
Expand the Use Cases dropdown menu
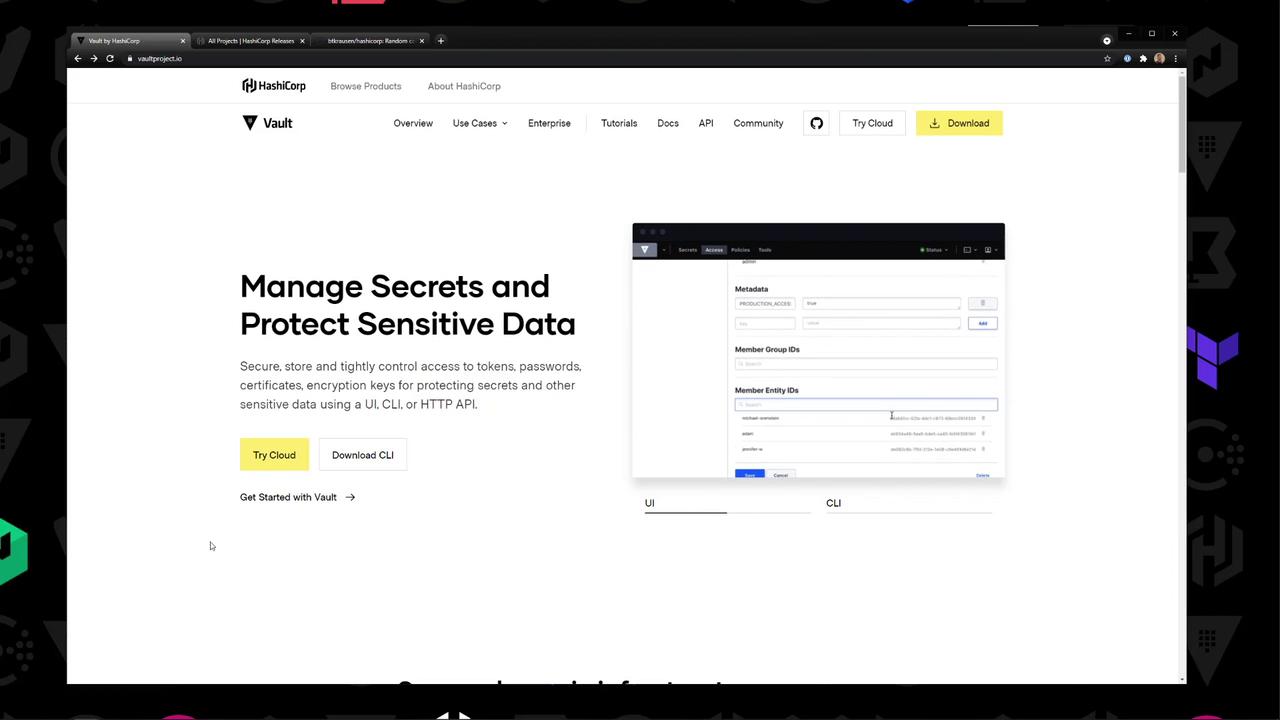480,123
